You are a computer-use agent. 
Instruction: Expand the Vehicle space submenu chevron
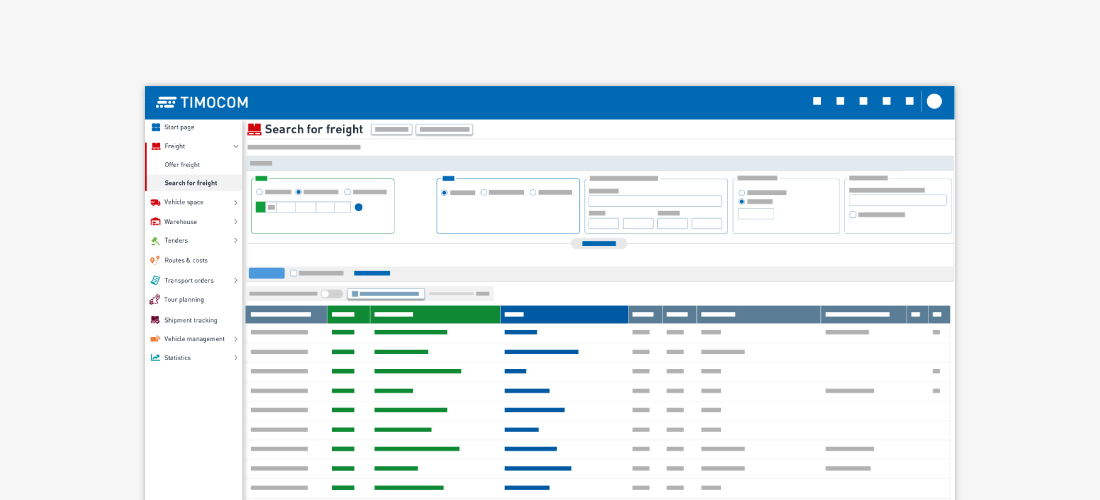point(236,203)
